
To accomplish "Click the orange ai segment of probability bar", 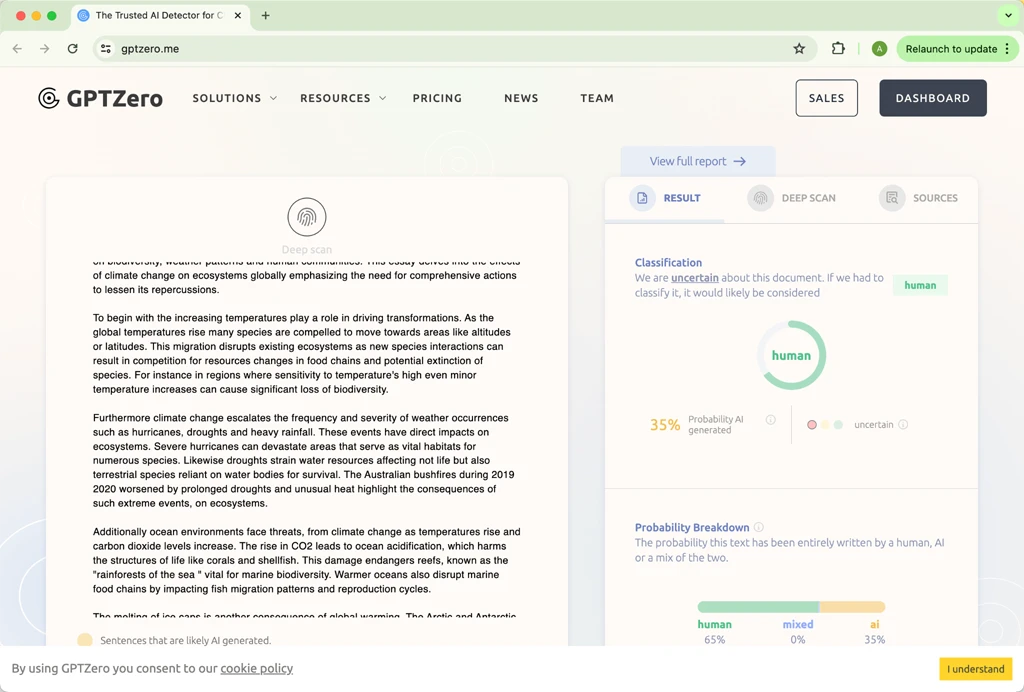I will 852,606.
